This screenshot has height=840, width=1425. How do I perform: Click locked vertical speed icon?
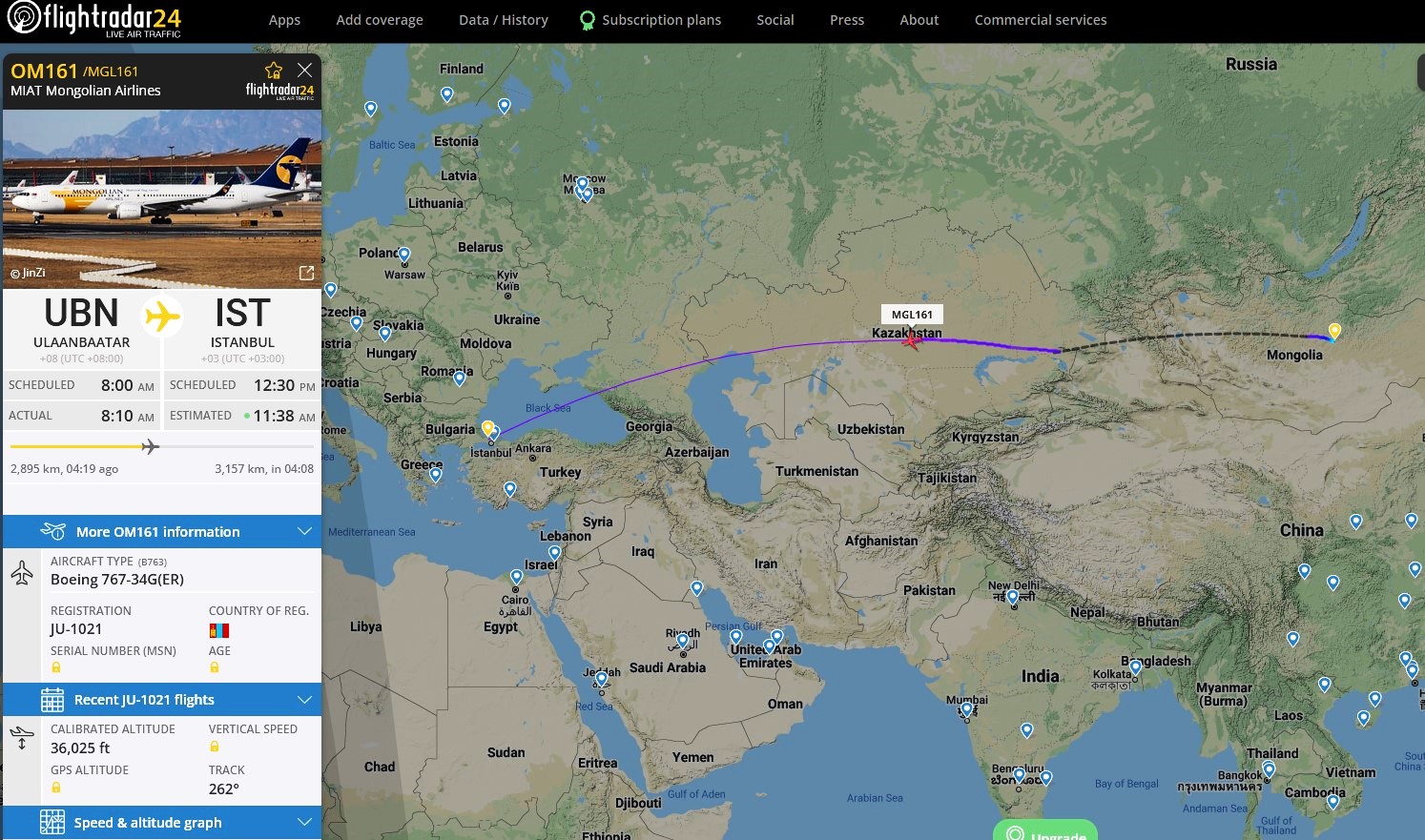215,747
